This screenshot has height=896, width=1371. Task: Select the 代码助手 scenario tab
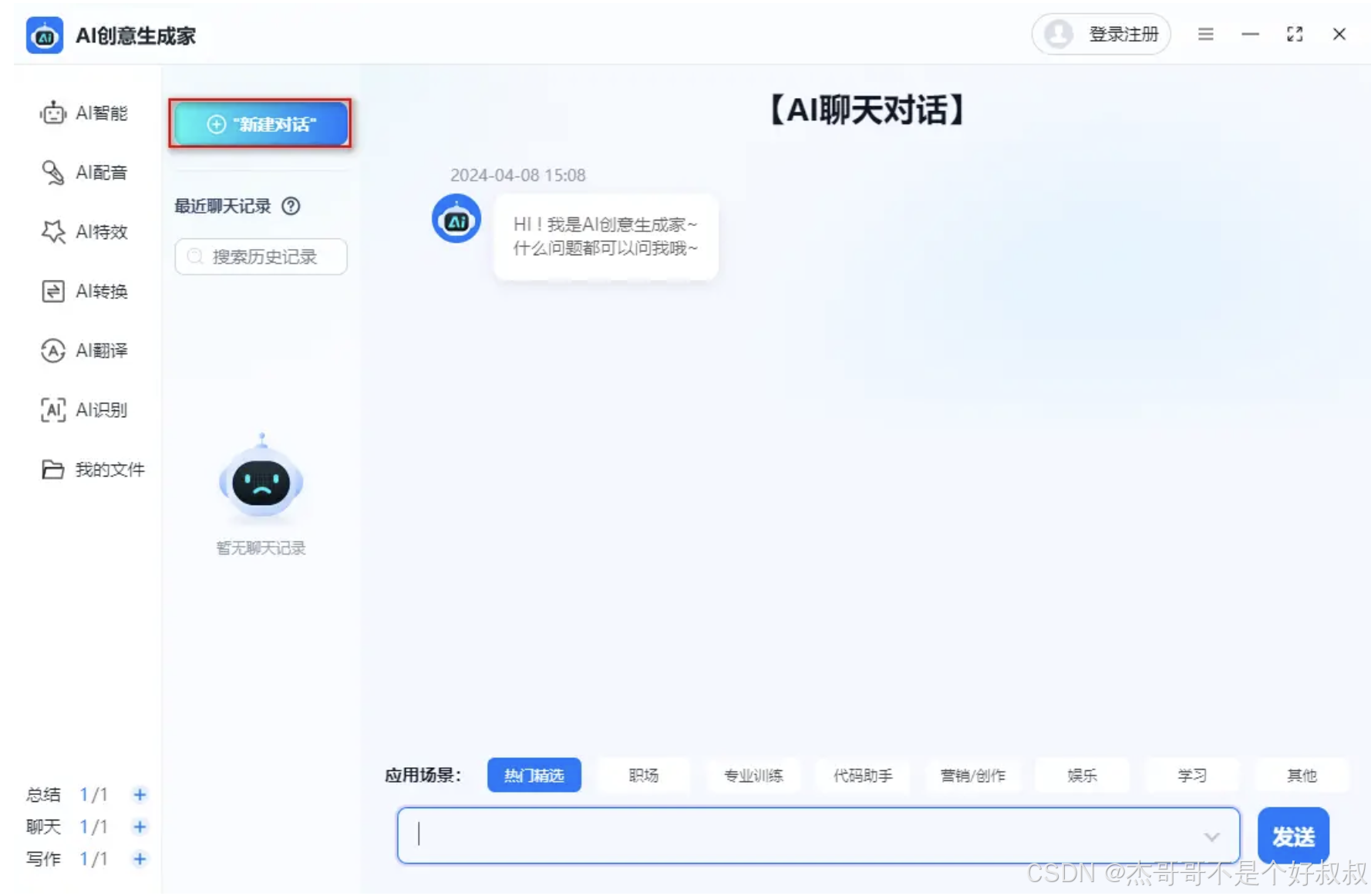pyautogui.click(x=863, y=775)
